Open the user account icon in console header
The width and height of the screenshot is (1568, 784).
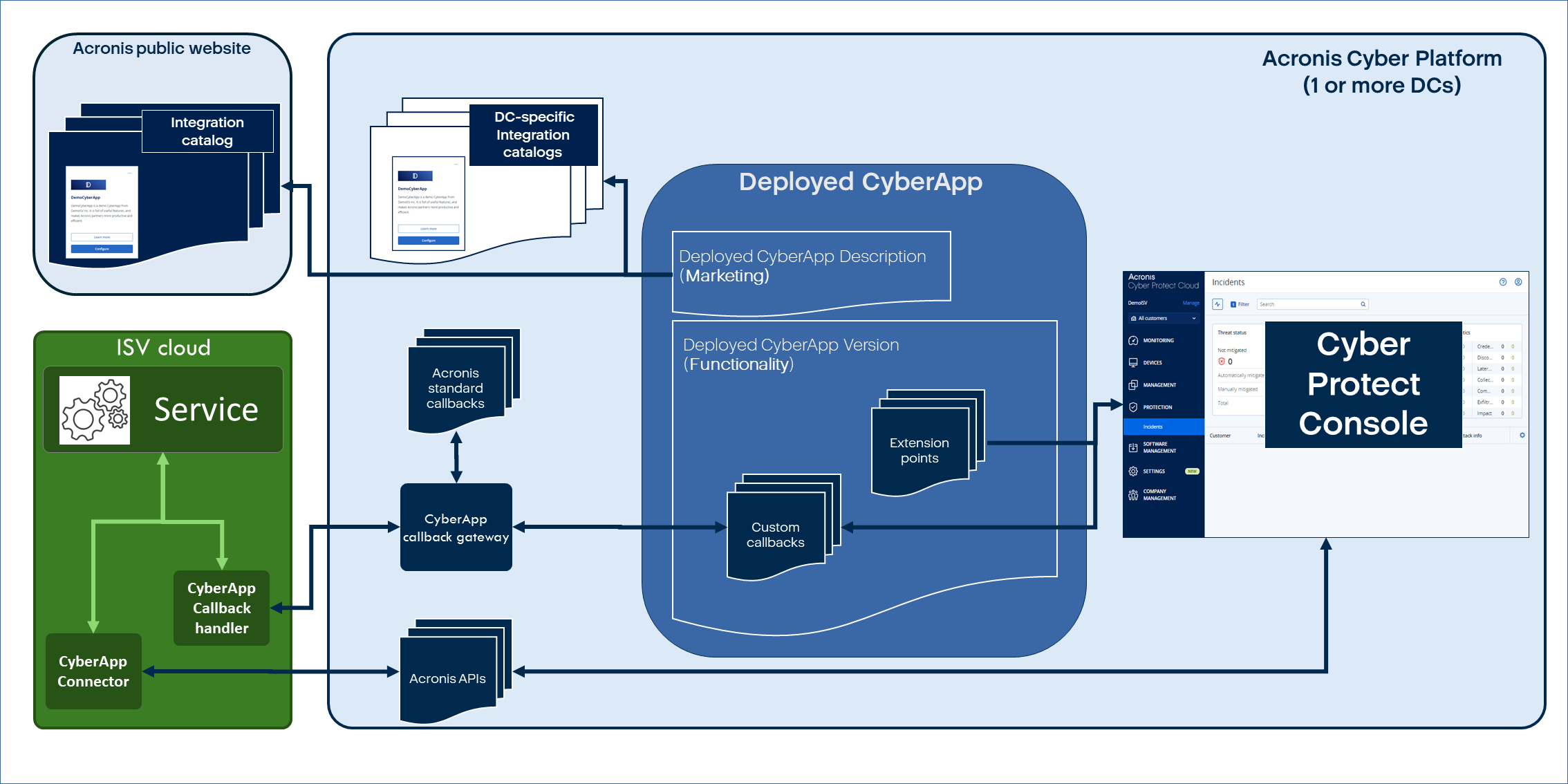click(x=1518, y=282)
